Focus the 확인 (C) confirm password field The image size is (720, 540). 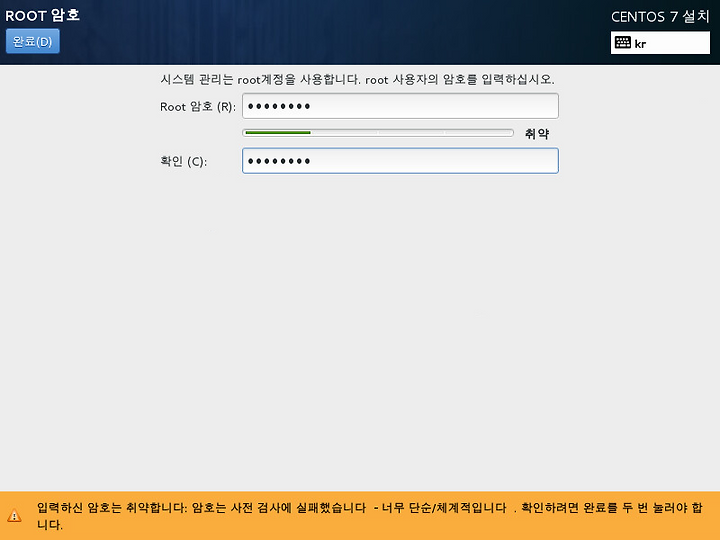click(400, 161)
